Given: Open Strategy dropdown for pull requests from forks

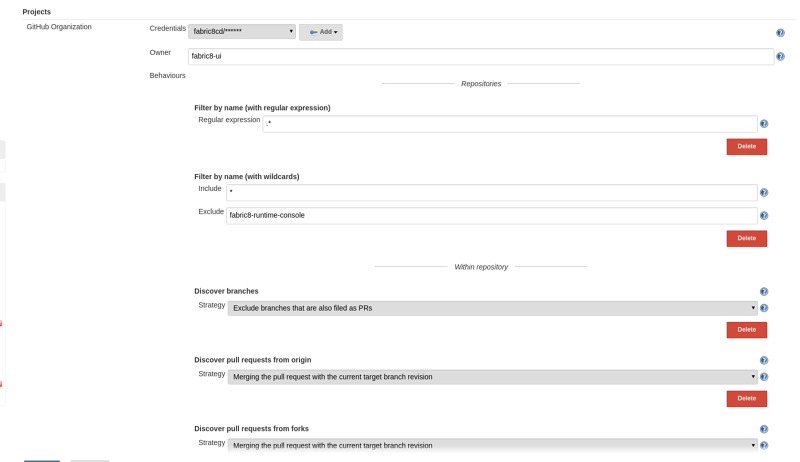Looking at the screenshot, I should pos(493,445).
